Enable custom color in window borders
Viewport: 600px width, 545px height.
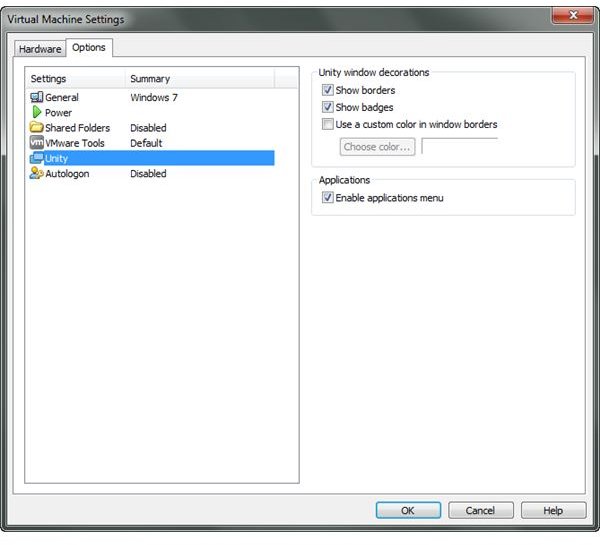point(328,124)
